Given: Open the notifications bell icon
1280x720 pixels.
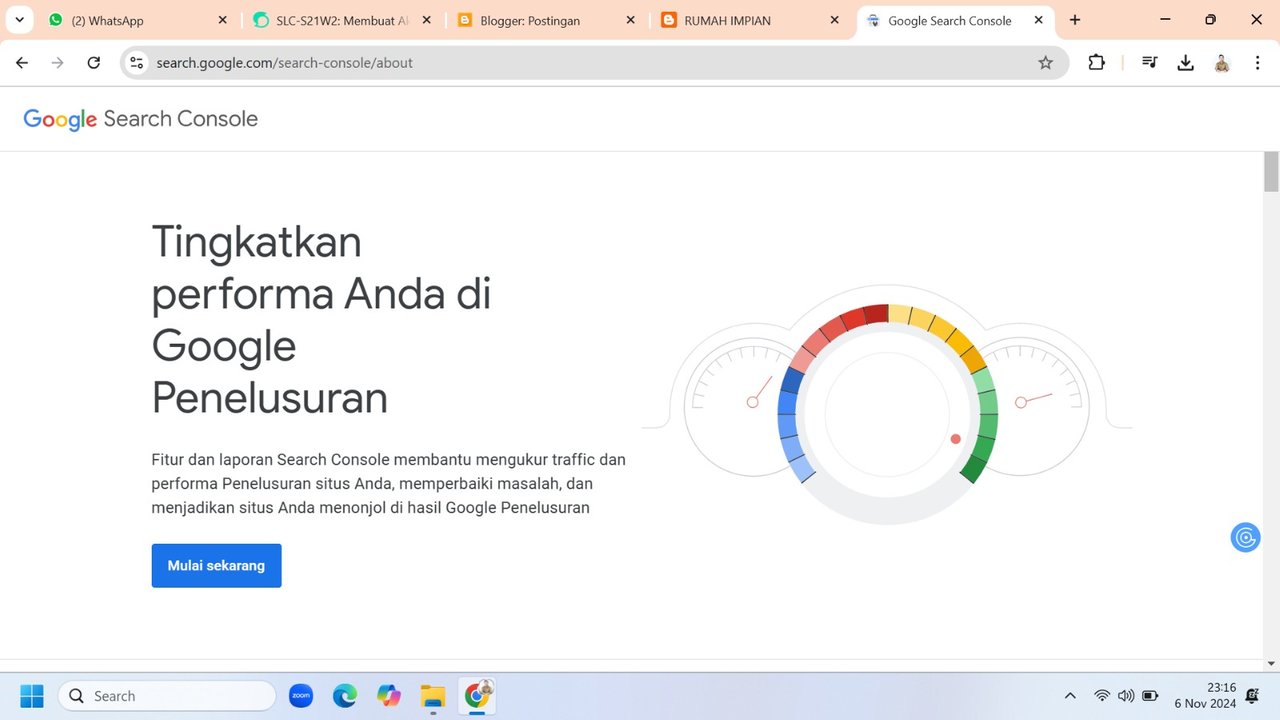Looking at the screenshot, I should click(x=1252, y=696).
